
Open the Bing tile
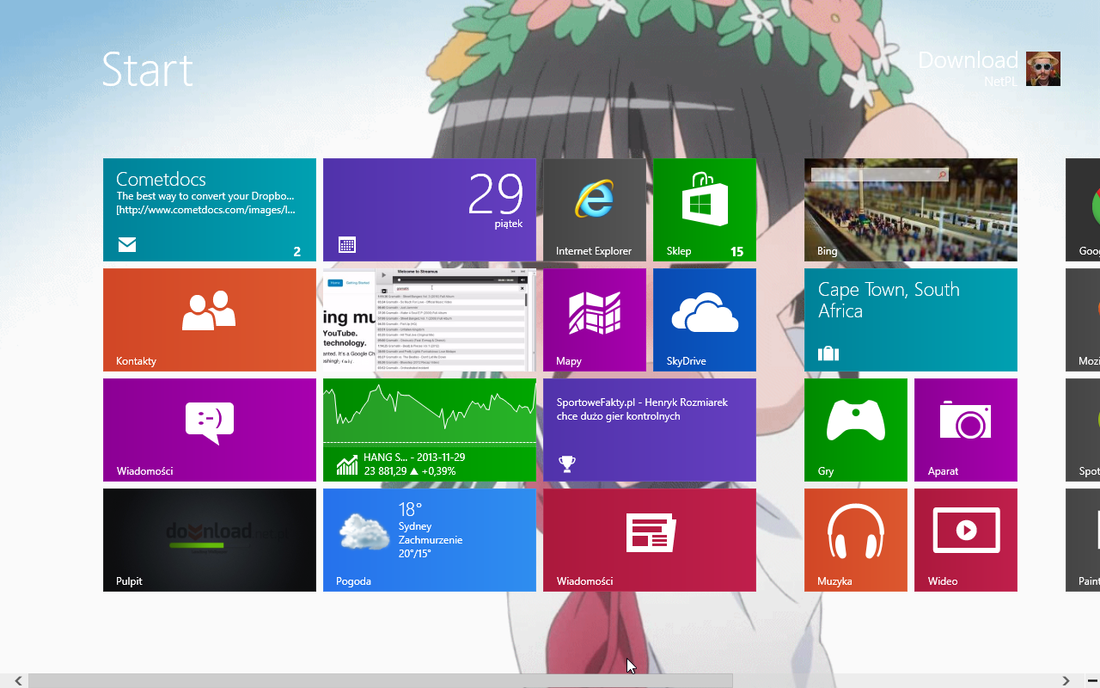pyautogui.click(x=911, y=210)
